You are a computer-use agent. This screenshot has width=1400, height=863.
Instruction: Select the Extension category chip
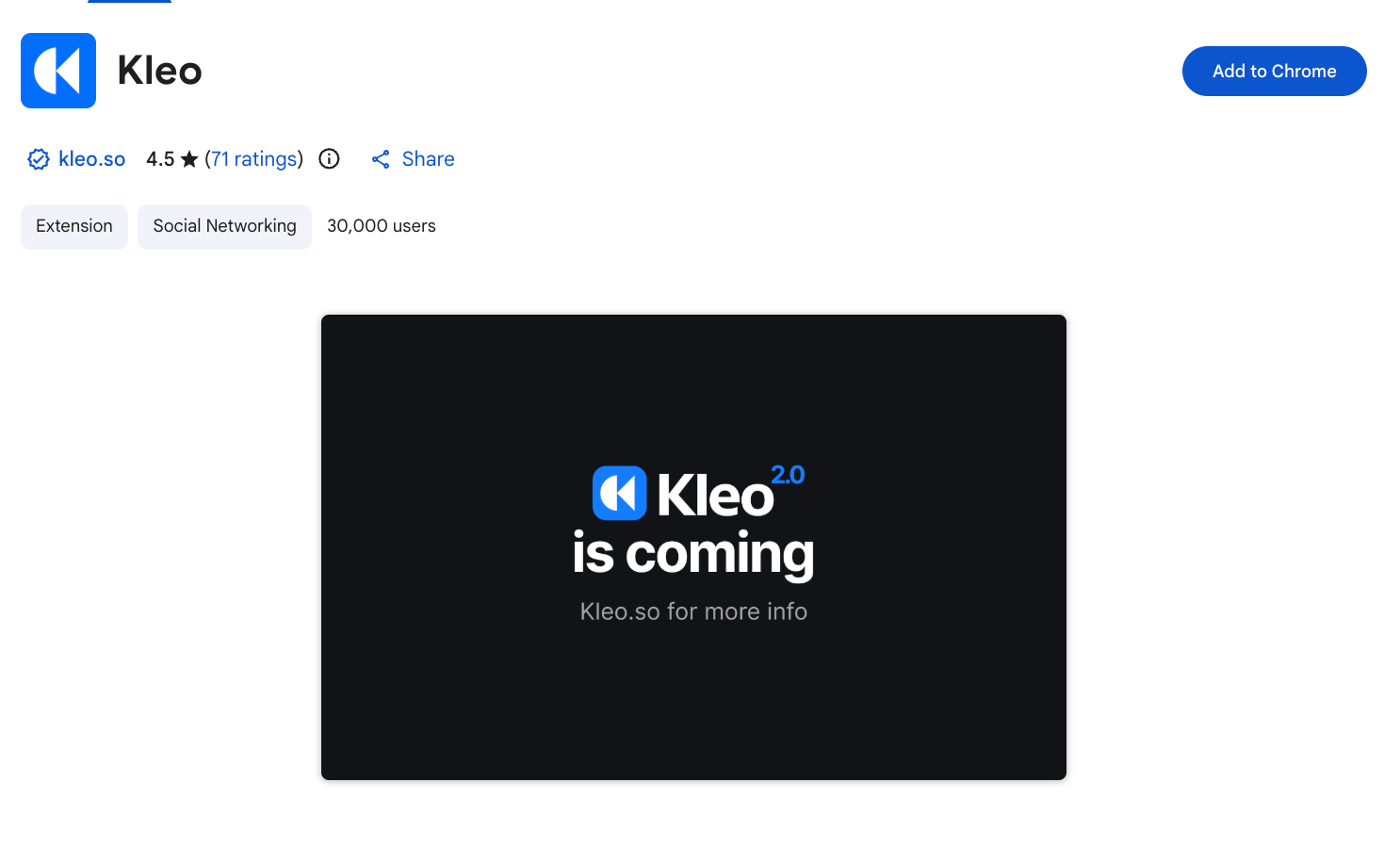tap(74, 226)
